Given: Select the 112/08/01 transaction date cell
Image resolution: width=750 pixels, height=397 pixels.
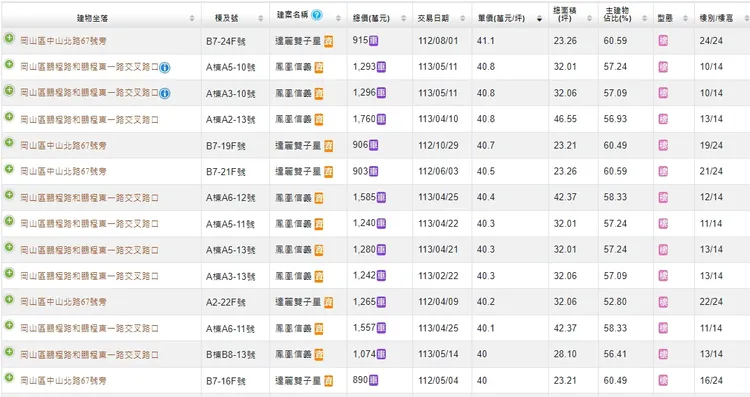Looking at the screenshot, I should pos(438,41).
